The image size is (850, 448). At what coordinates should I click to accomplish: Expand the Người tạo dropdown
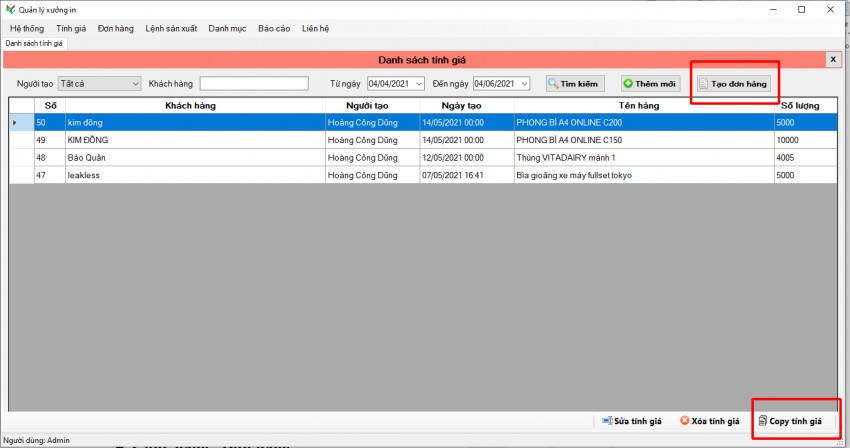(135, 83)
